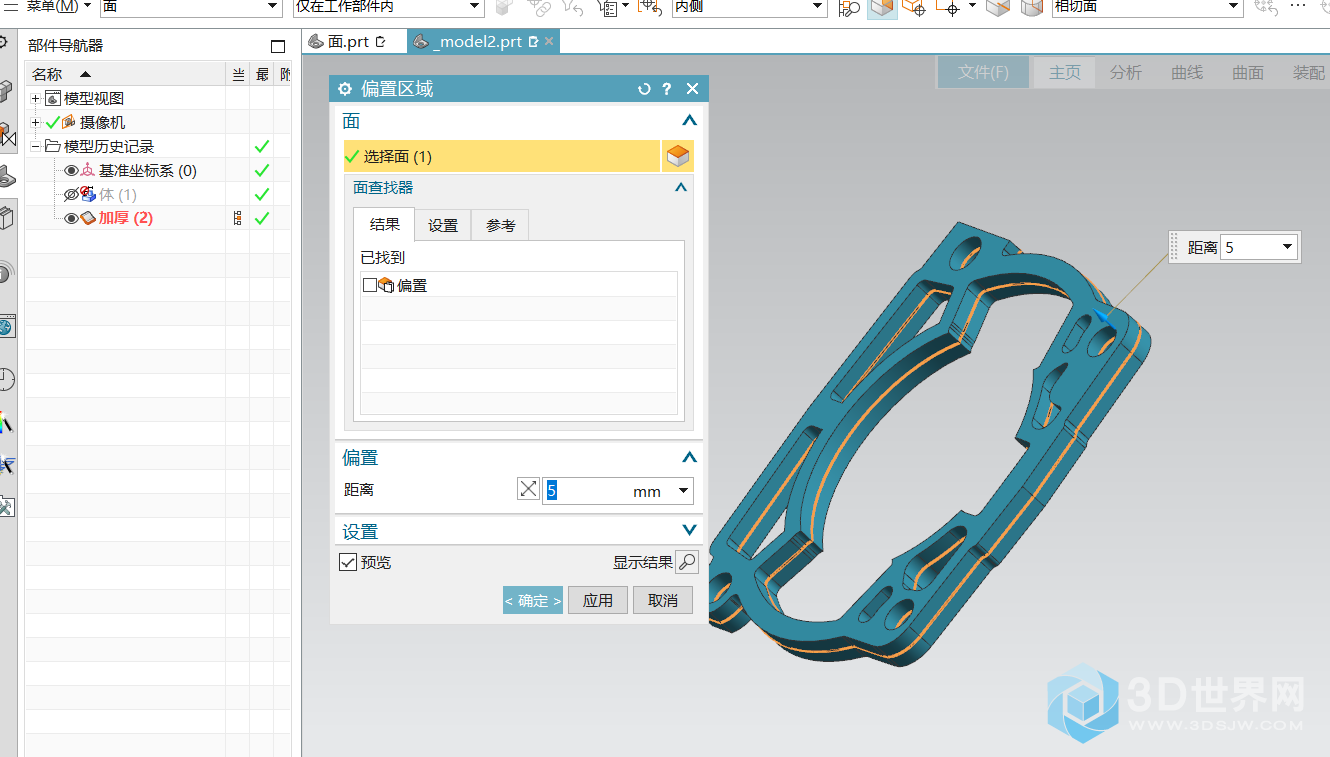
Task: Reset the 偏置区域 dialog
Action: coord(644,89)
